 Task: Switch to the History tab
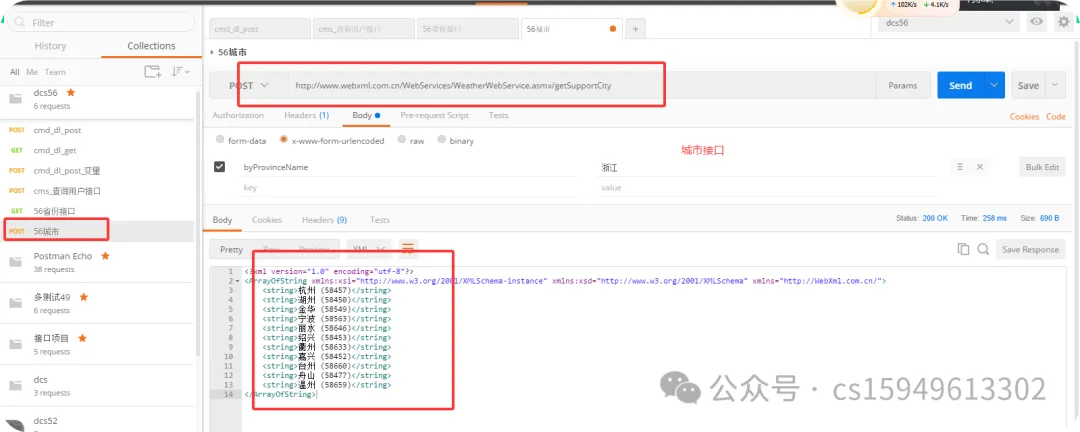coord(50,46)
